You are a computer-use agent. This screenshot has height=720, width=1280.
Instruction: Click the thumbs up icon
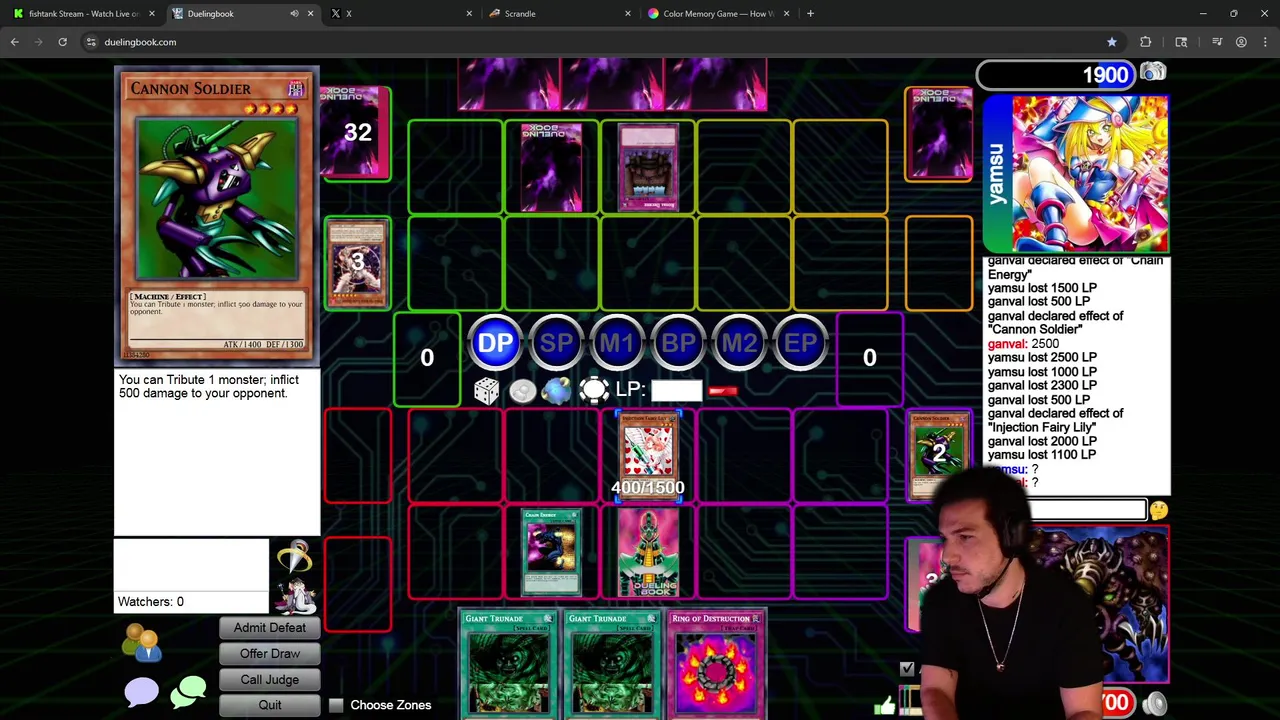pyautogui.click(x=885, y=706)
